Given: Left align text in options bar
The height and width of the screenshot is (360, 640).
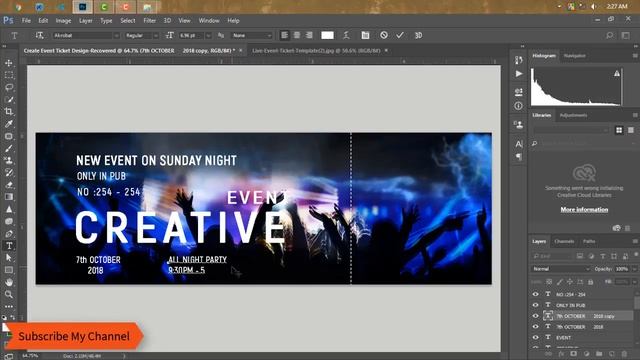Looking at the screenshot, I should (x=284, y=36).
